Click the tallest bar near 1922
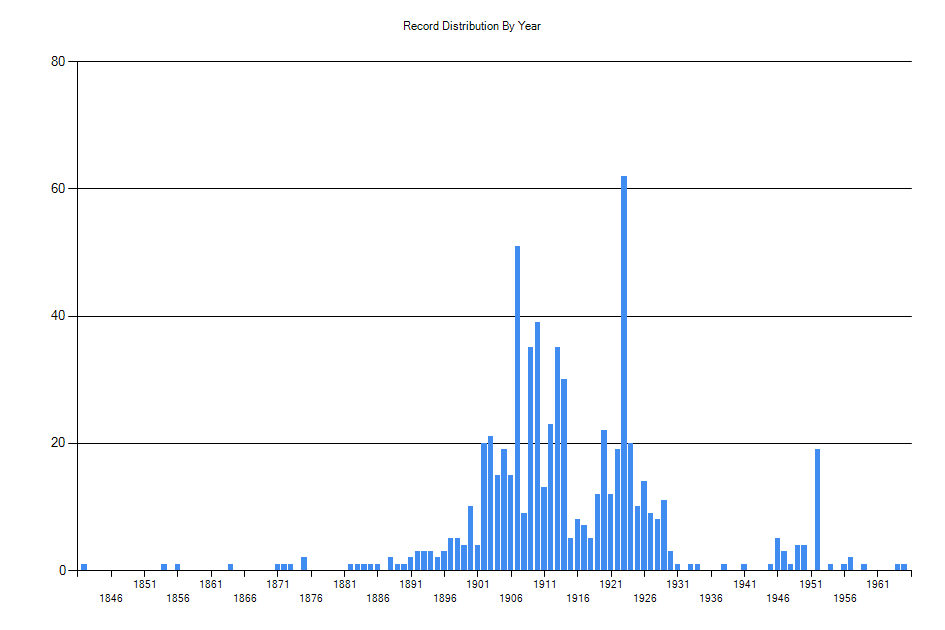945x630 pixels. (624, 370)
